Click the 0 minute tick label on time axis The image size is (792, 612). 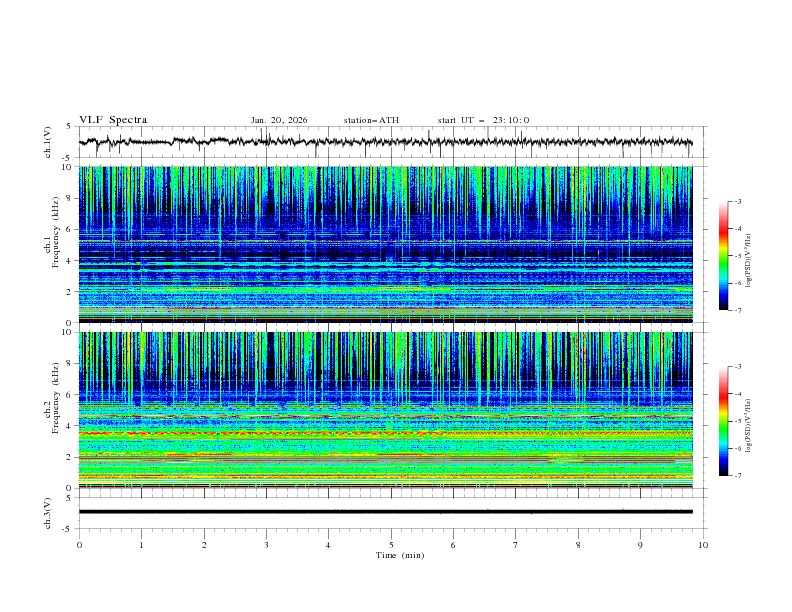[79, 545]
